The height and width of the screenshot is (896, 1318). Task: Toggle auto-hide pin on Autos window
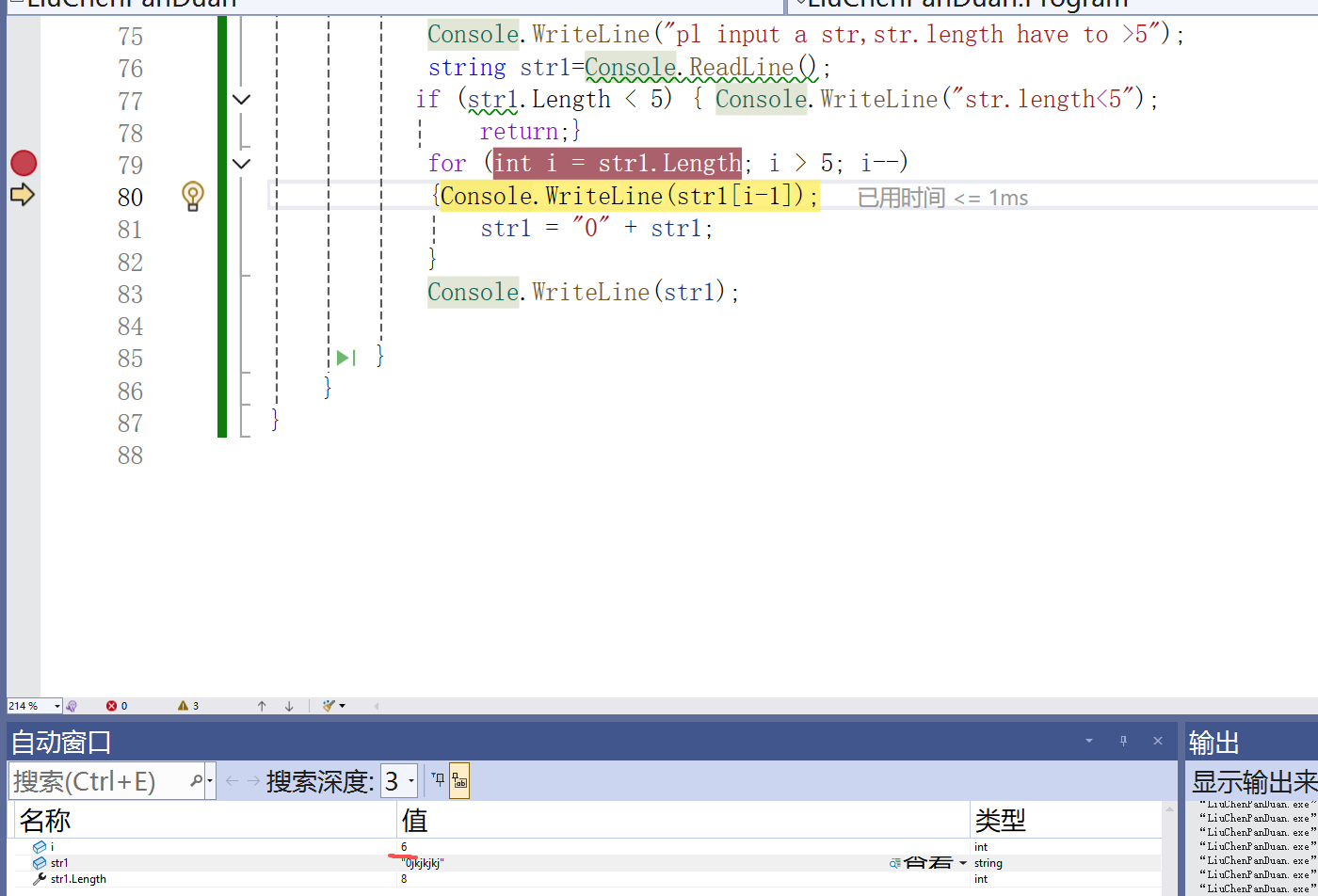click(x=1123, y=742)
